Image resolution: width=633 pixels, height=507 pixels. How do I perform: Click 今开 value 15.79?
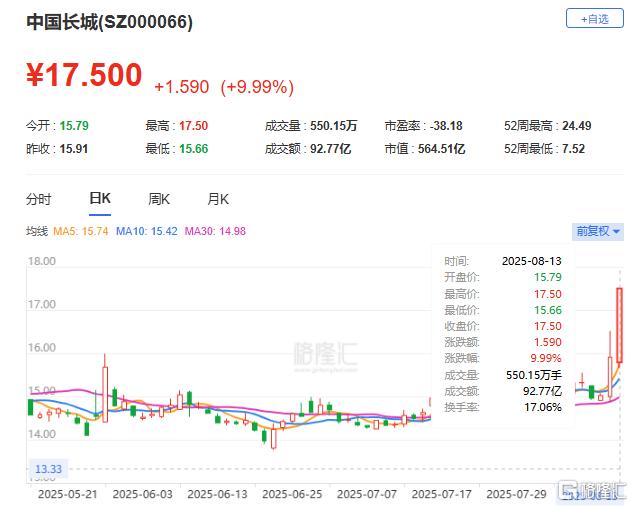tap(74, 126)
